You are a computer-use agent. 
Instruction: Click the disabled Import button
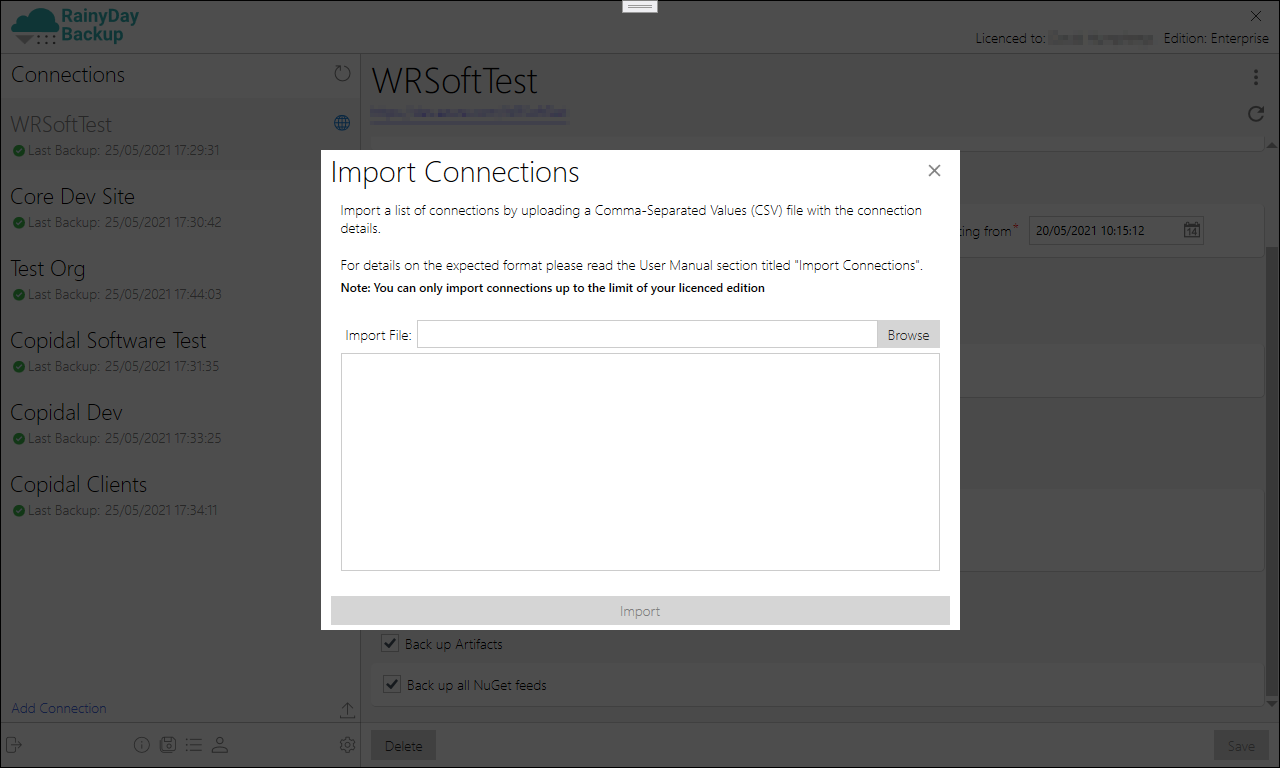(x=640, y=611)
